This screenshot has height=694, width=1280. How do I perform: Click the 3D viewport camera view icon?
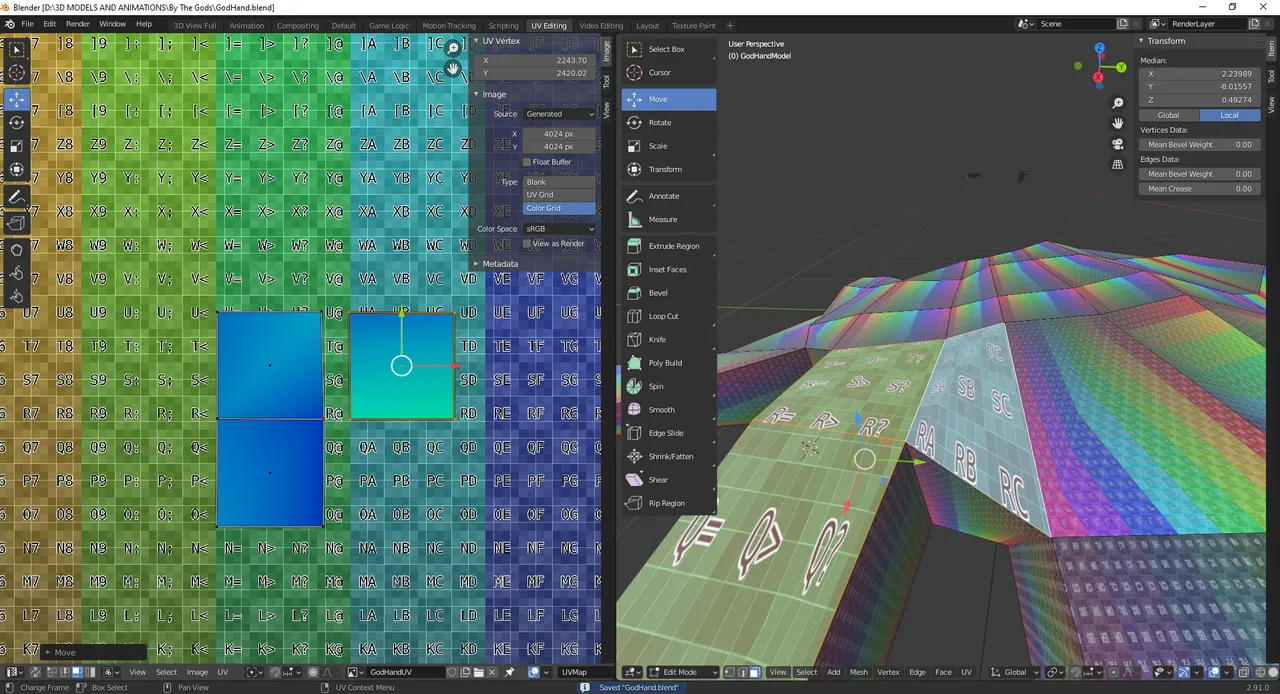coord(1118,144)
